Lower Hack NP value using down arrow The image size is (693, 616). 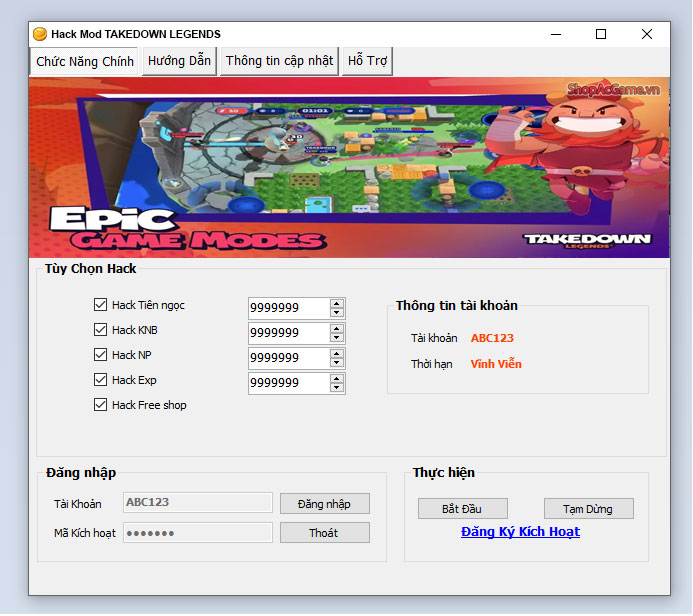coord(337,363)
